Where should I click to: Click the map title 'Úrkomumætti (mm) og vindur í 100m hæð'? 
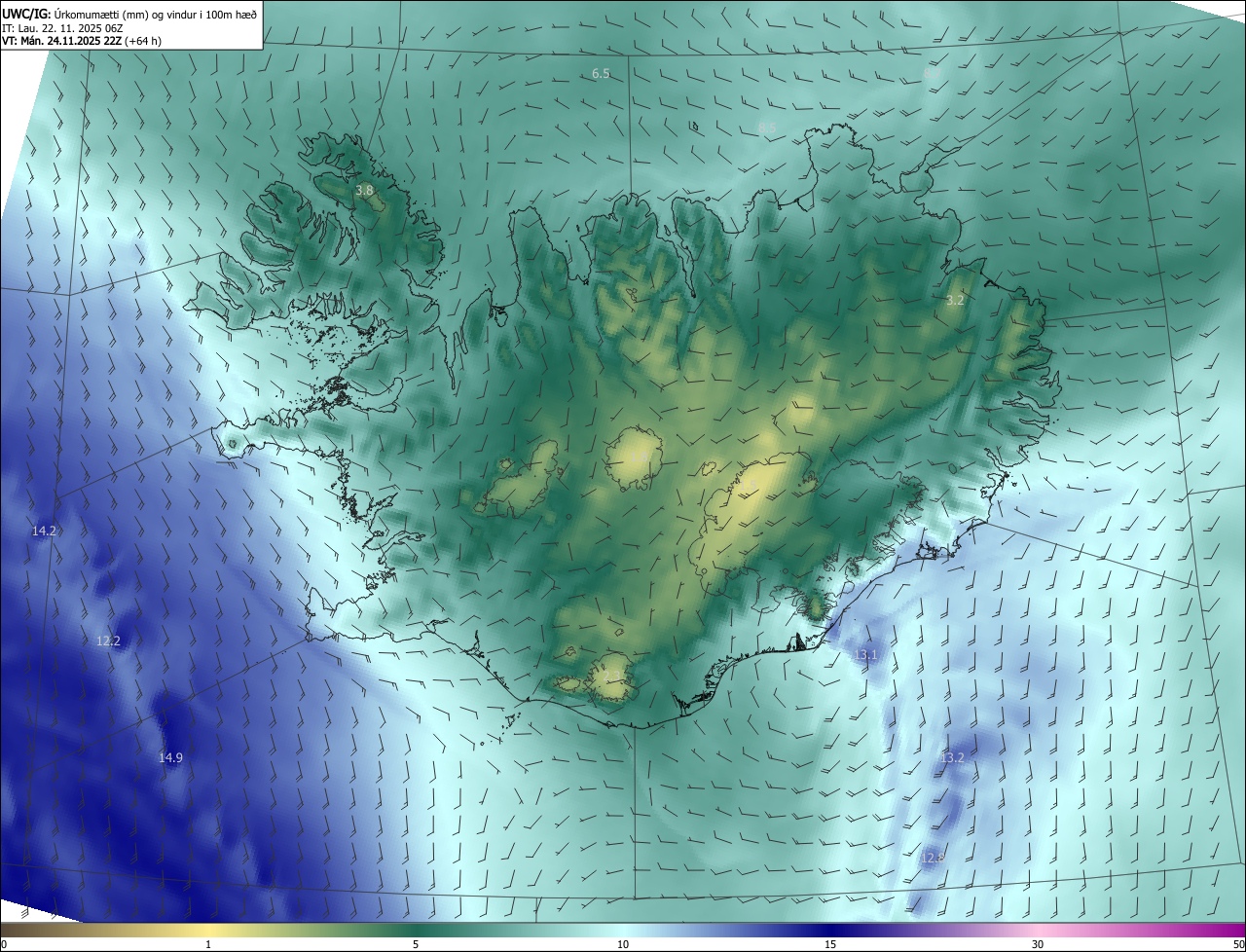[x=154, y=14]
